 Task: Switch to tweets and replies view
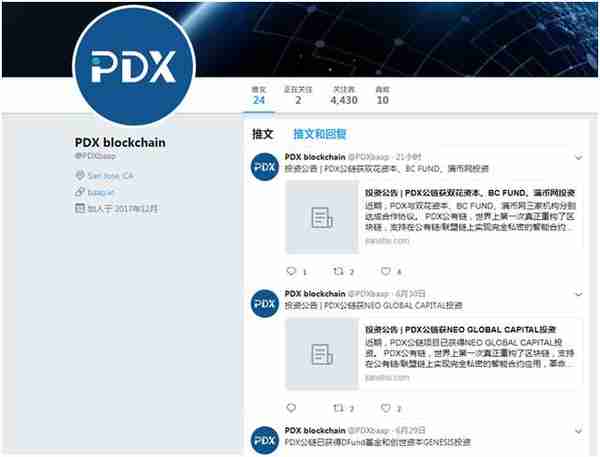320,134
